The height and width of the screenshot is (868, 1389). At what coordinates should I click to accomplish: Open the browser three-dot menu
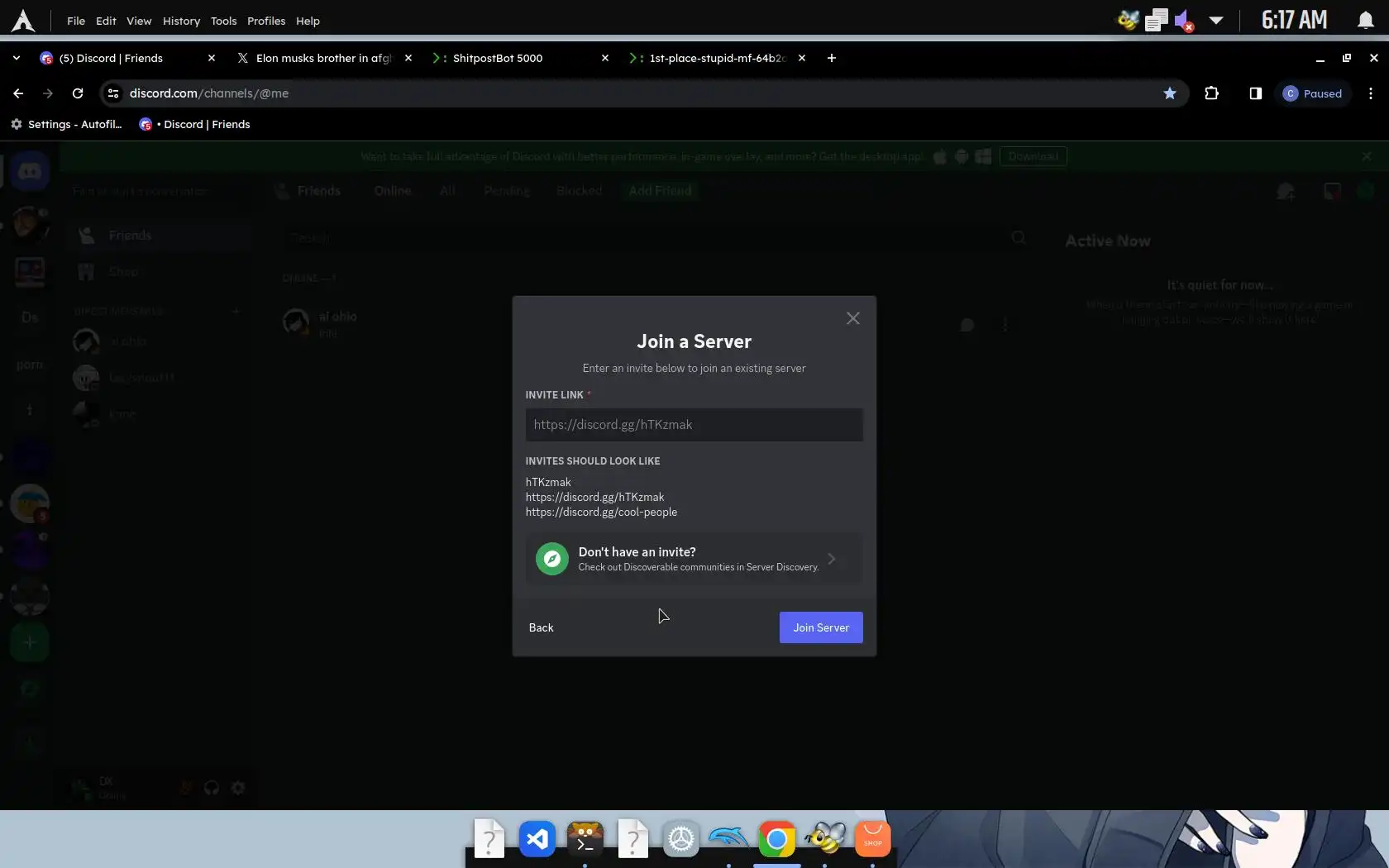click(x=1371, y=93)
